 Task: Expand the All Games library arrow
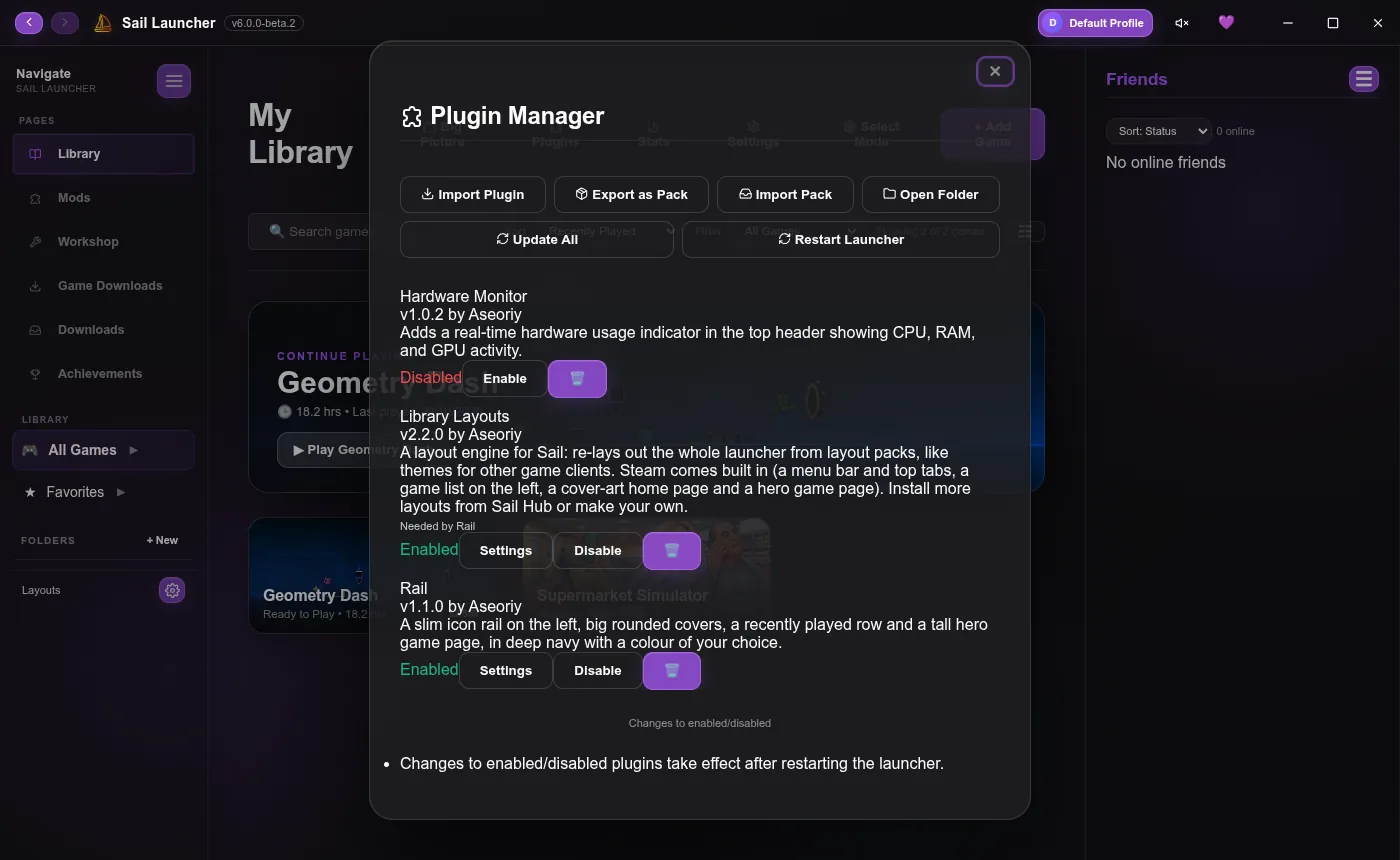[x=134, y=450]
